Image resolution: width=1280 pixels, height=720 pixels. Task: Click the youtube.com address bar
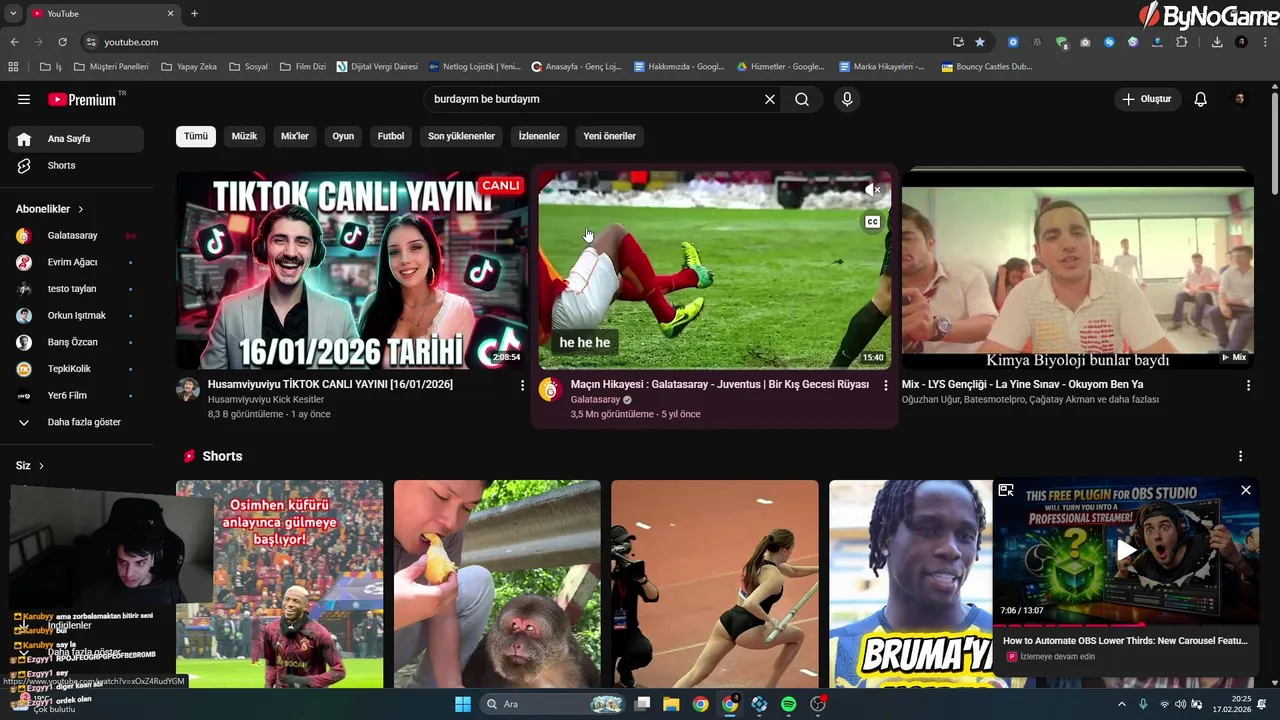pos(520,42)
